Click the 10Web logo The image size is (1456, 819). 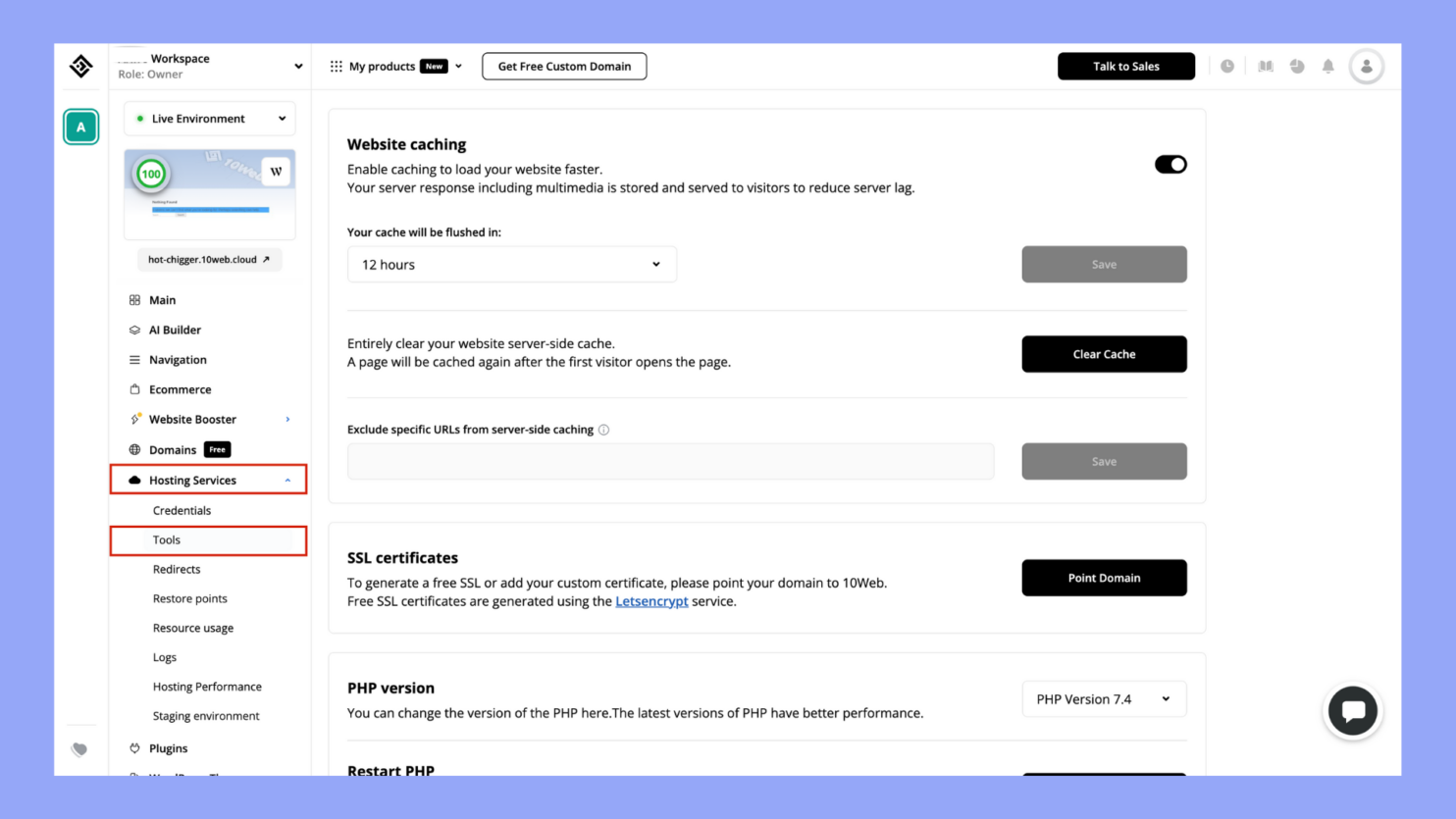[x=81, y=66]
